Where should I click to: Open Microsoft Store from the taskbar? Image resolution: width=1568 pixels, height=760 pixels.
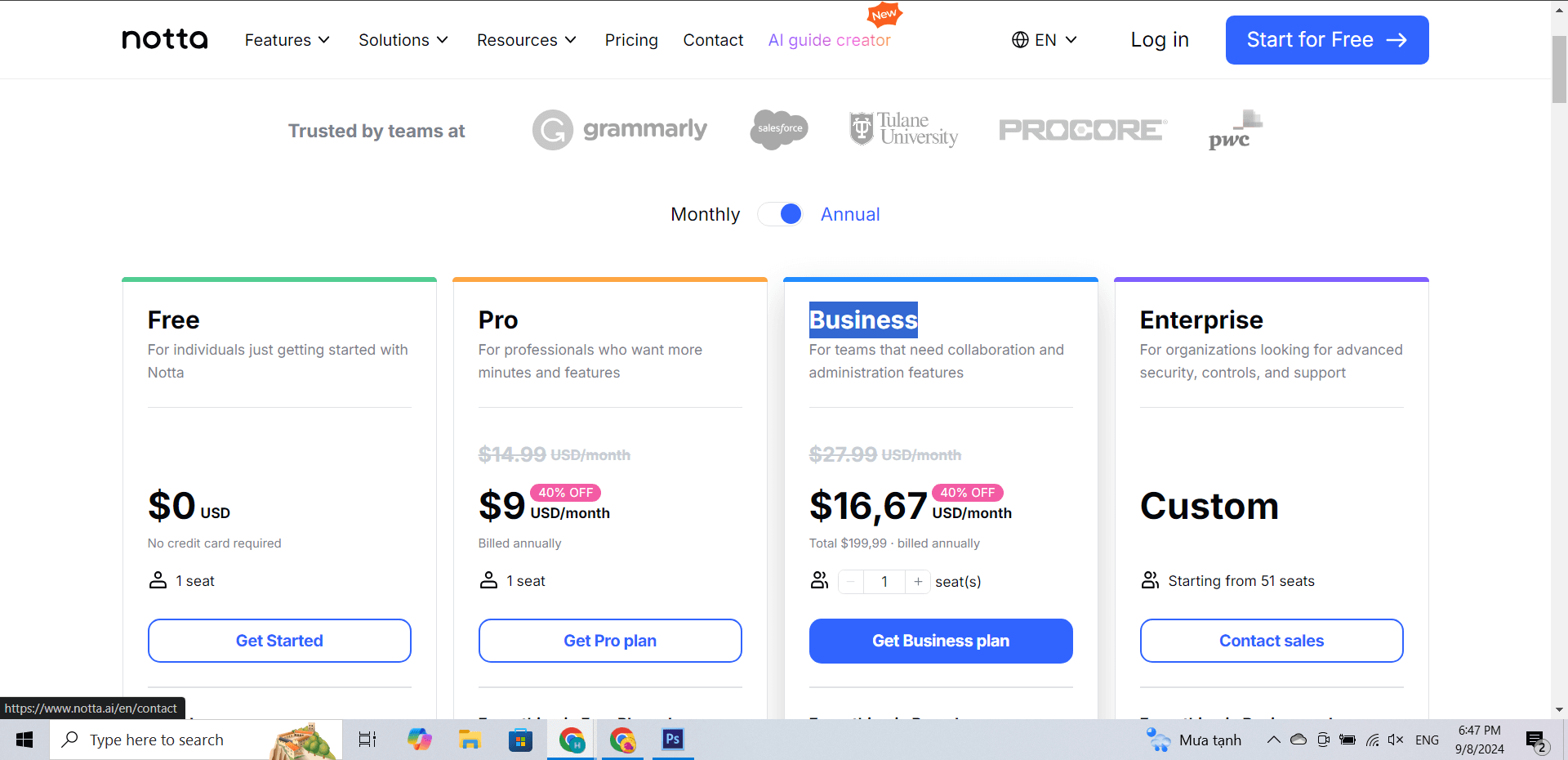point(520,740)
